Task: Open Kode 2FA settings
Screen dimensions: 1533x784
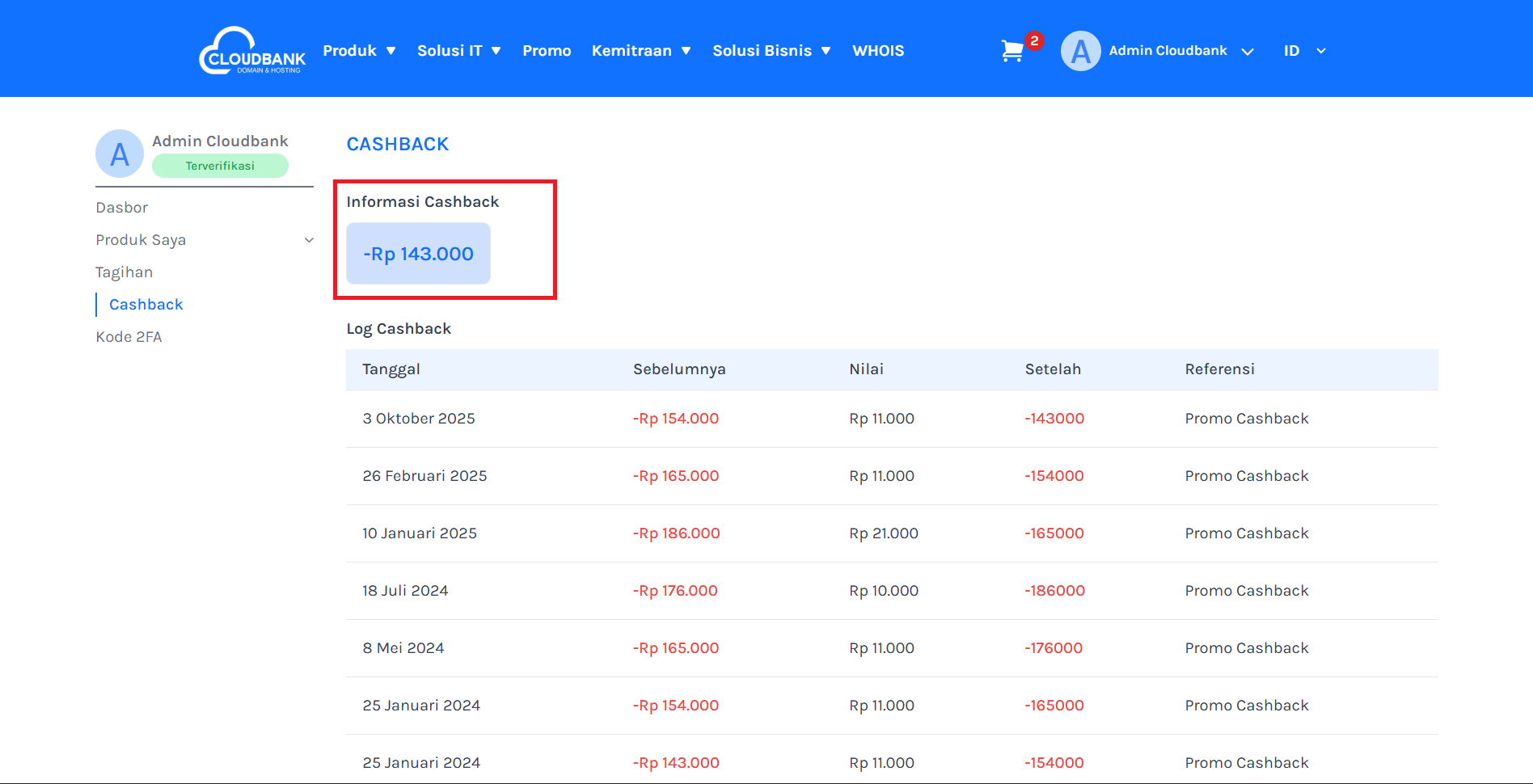Action: (x=129, y=337)
